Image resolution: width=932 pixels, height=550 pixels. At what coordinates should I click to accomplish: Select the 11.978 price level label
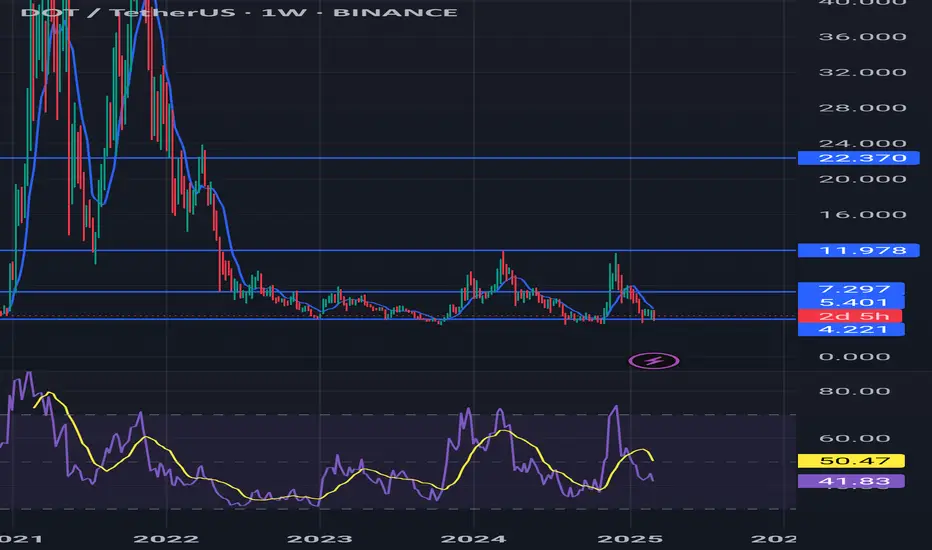858,250
